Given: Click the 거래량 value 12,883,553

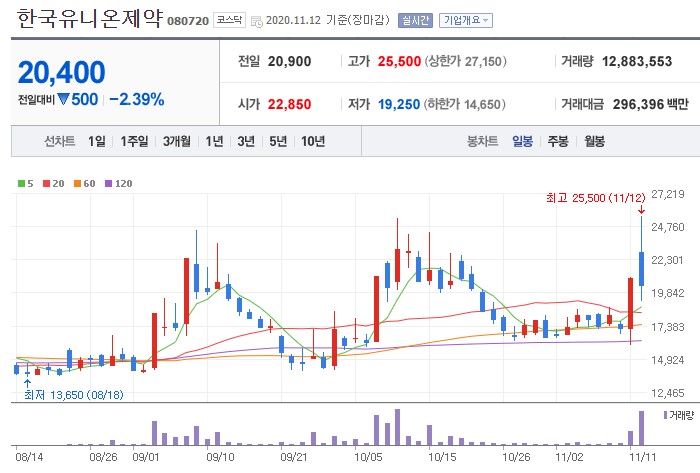Looking at the screenshot, I should tap(637, 62).
